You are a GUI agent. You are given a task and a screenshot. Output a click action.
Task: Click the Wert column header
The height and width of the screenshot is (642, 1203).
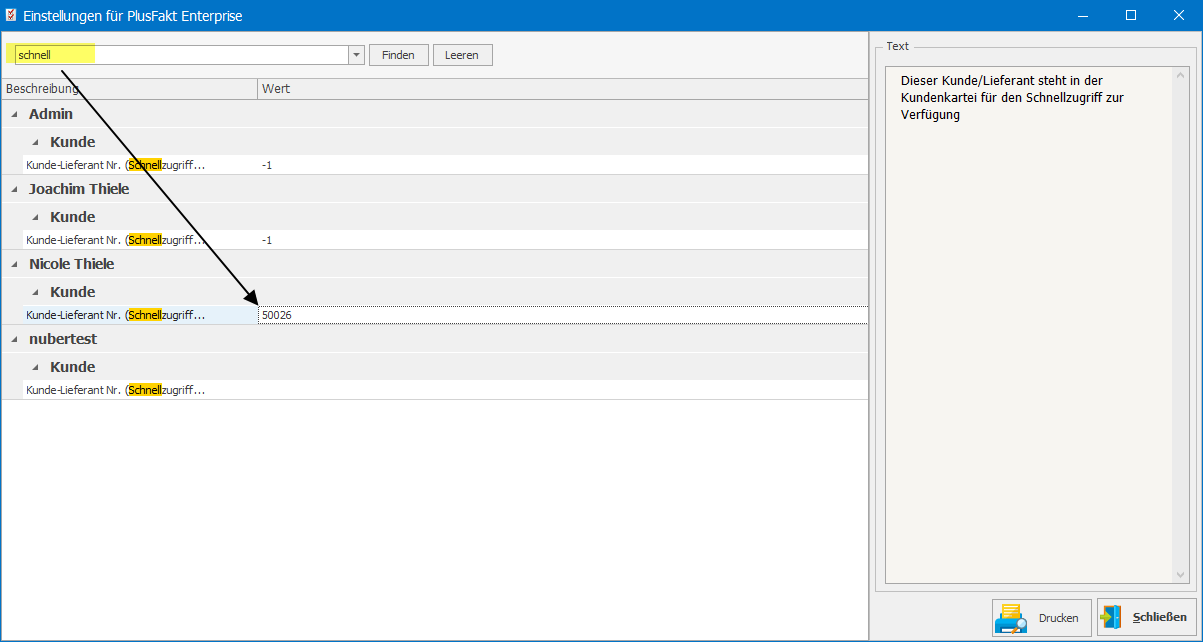562,89
